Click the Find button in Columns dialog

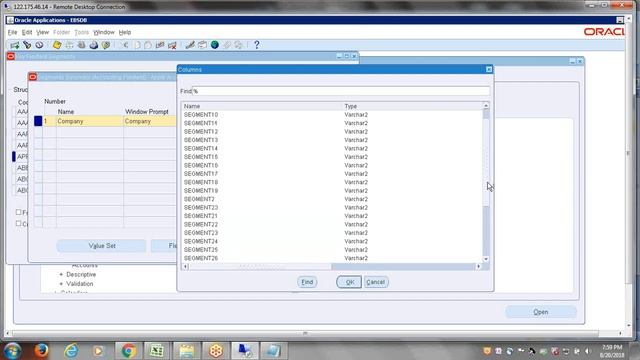[307, 282]
